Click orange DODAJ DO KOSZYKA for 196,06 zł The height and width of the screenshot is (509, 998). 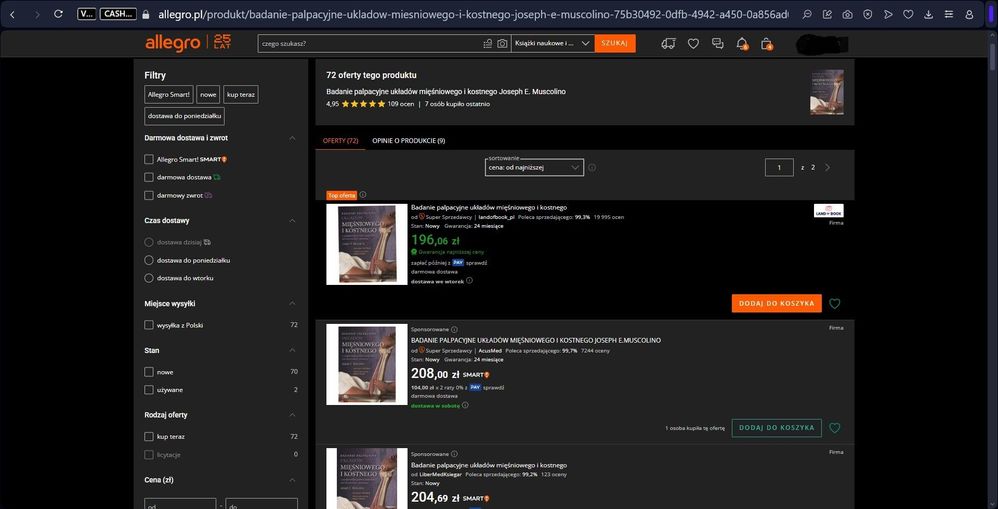pyautogui.click(x=777, y=303)
